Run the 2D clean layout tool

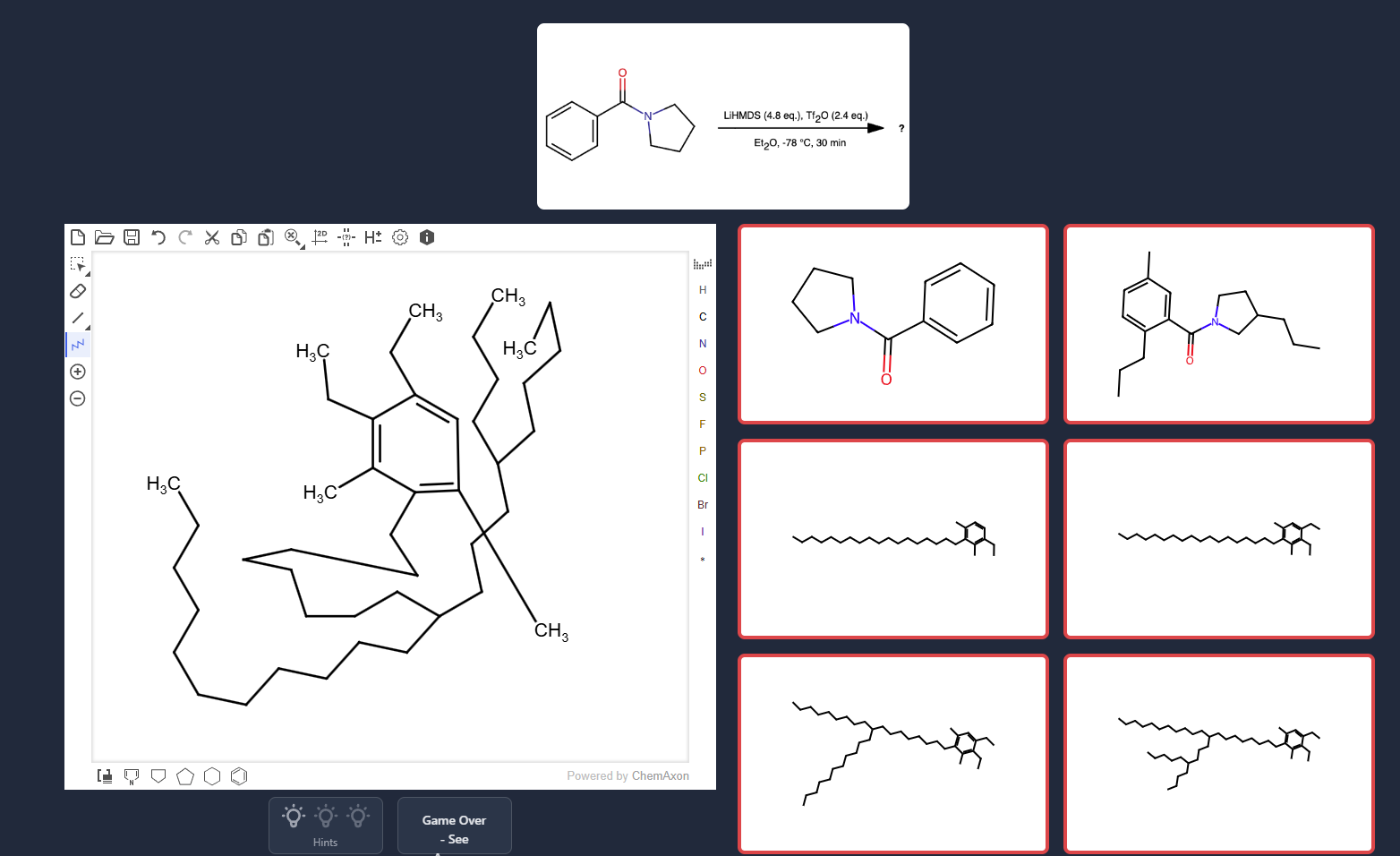click(x=320, y=237)
